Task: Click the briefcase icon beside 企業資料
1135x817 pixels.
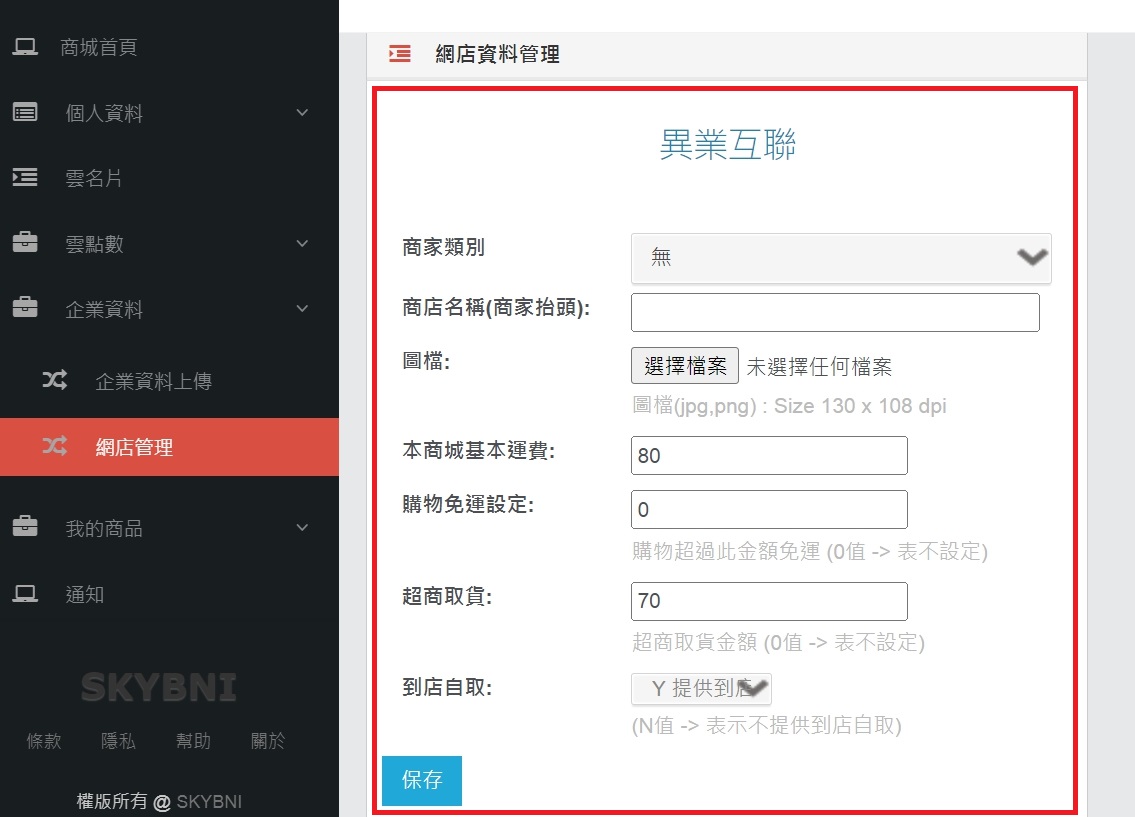Action: 25,309
